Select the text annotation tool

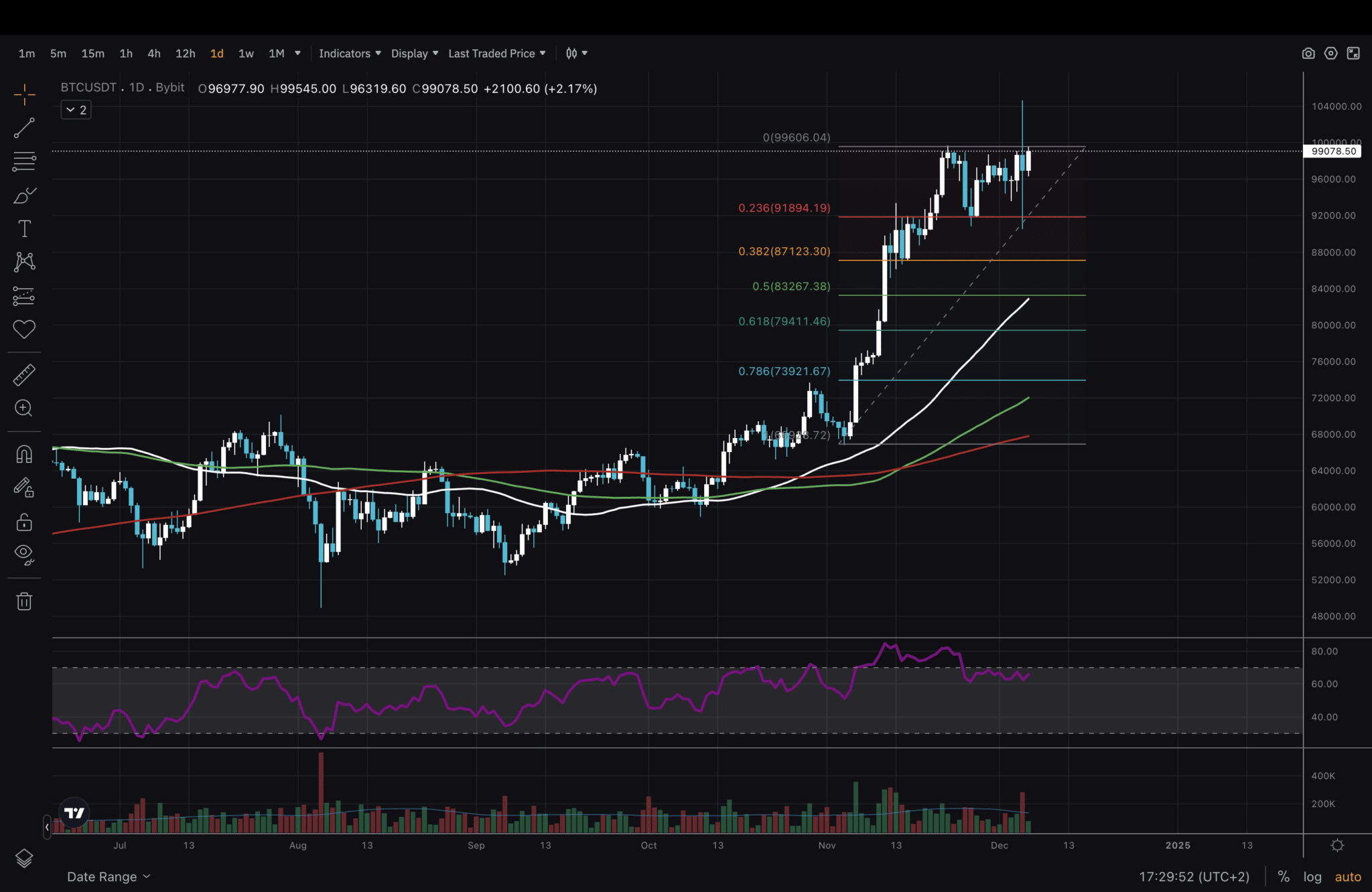click(x=24, y=228)
